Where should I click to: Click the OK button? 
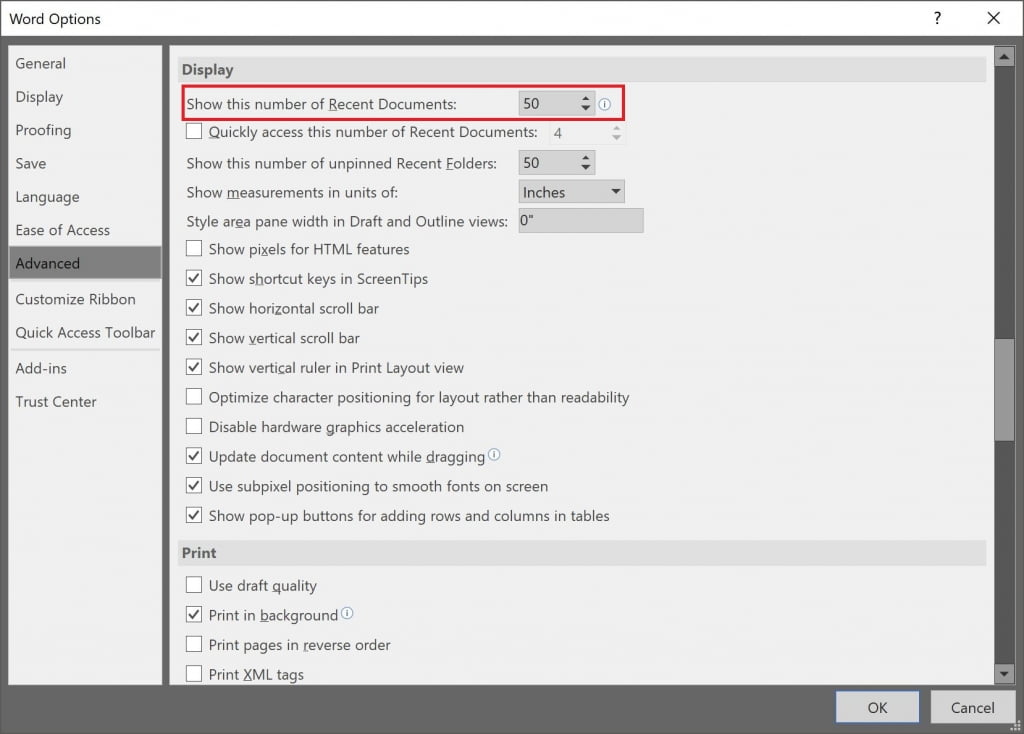tap(877, 707)
